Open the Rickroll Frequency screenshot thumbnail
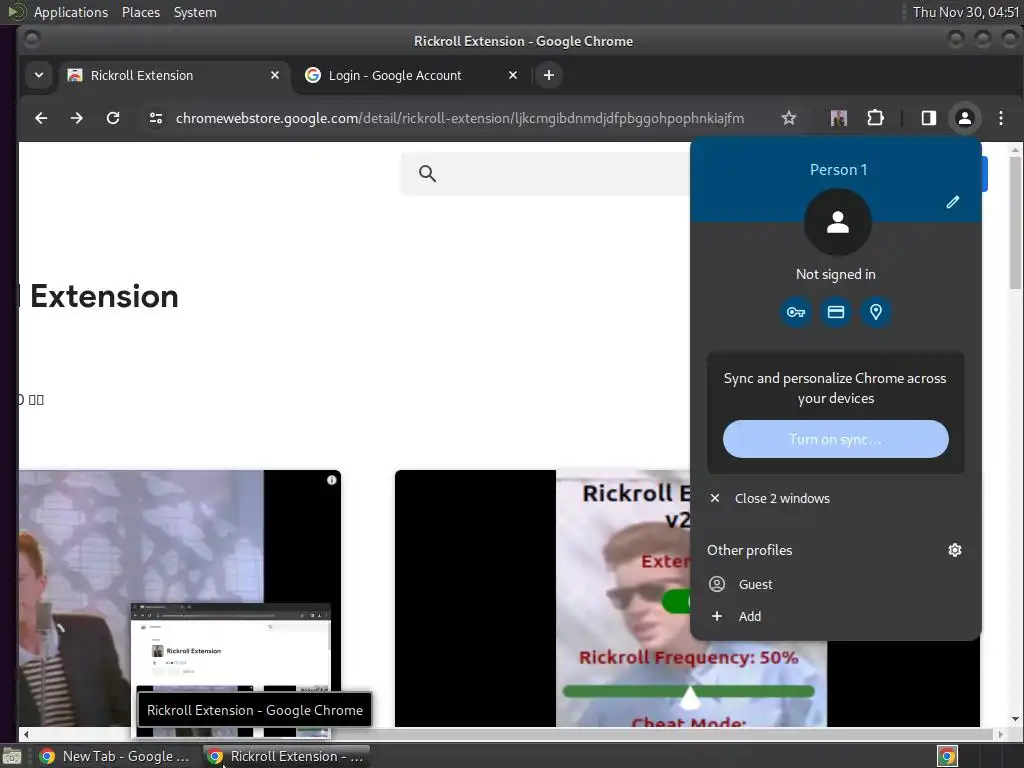 tap(542, 598)
